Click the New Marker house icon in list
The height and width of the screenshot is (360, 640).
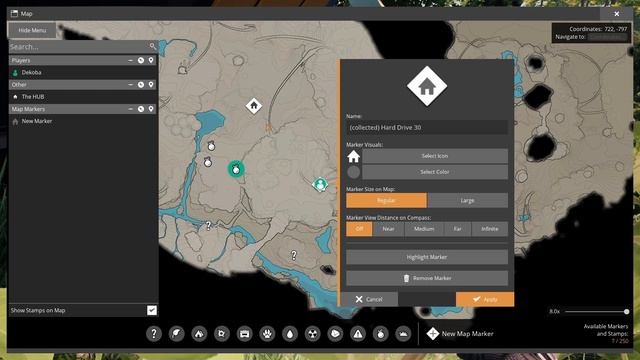16,121
